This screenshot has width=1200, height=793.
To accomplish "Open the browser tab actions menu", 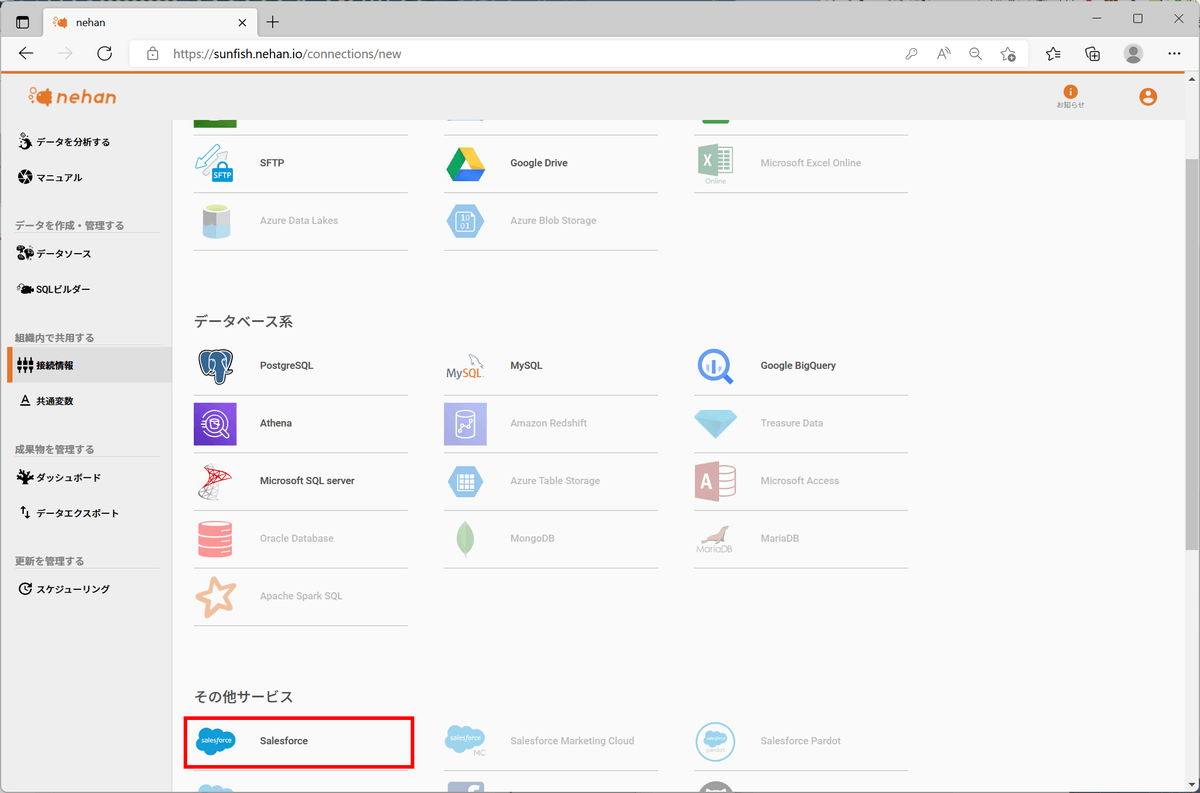I will pyautogui.click(x=23, y=22).
